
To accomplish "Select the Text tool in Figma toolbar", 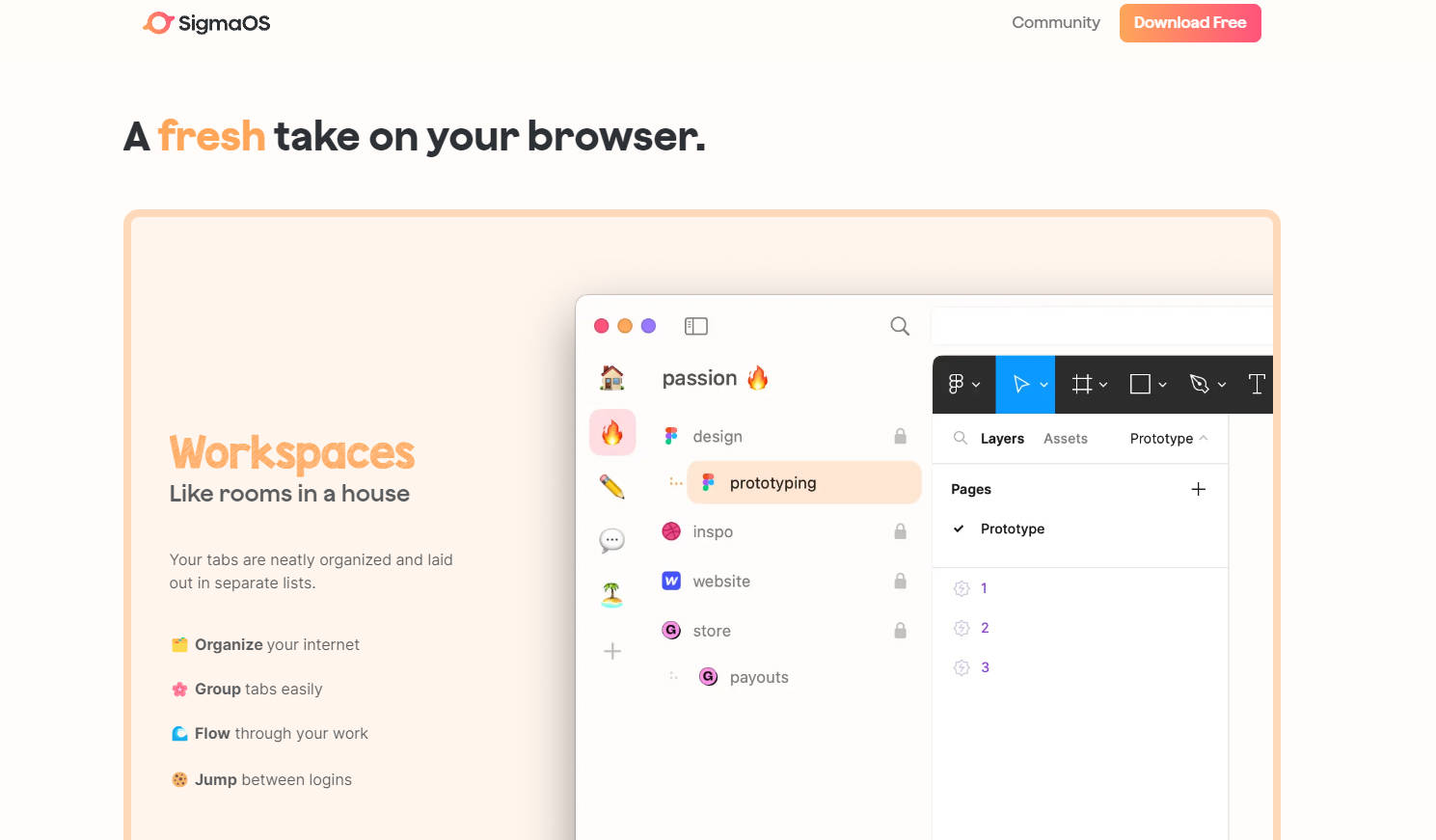I will pyautogui.click(x=1256, y=384).
